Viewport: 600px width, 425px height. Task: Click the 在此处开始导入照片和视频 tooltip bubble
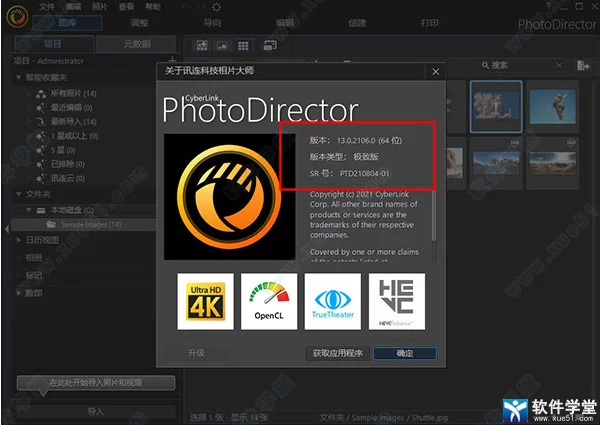96,383
